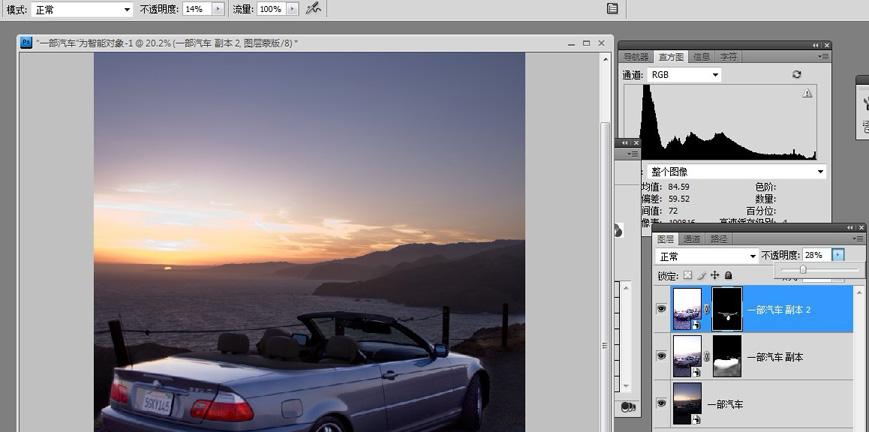
Task: Close the layers panel group
Action: (x=861, y=227)
